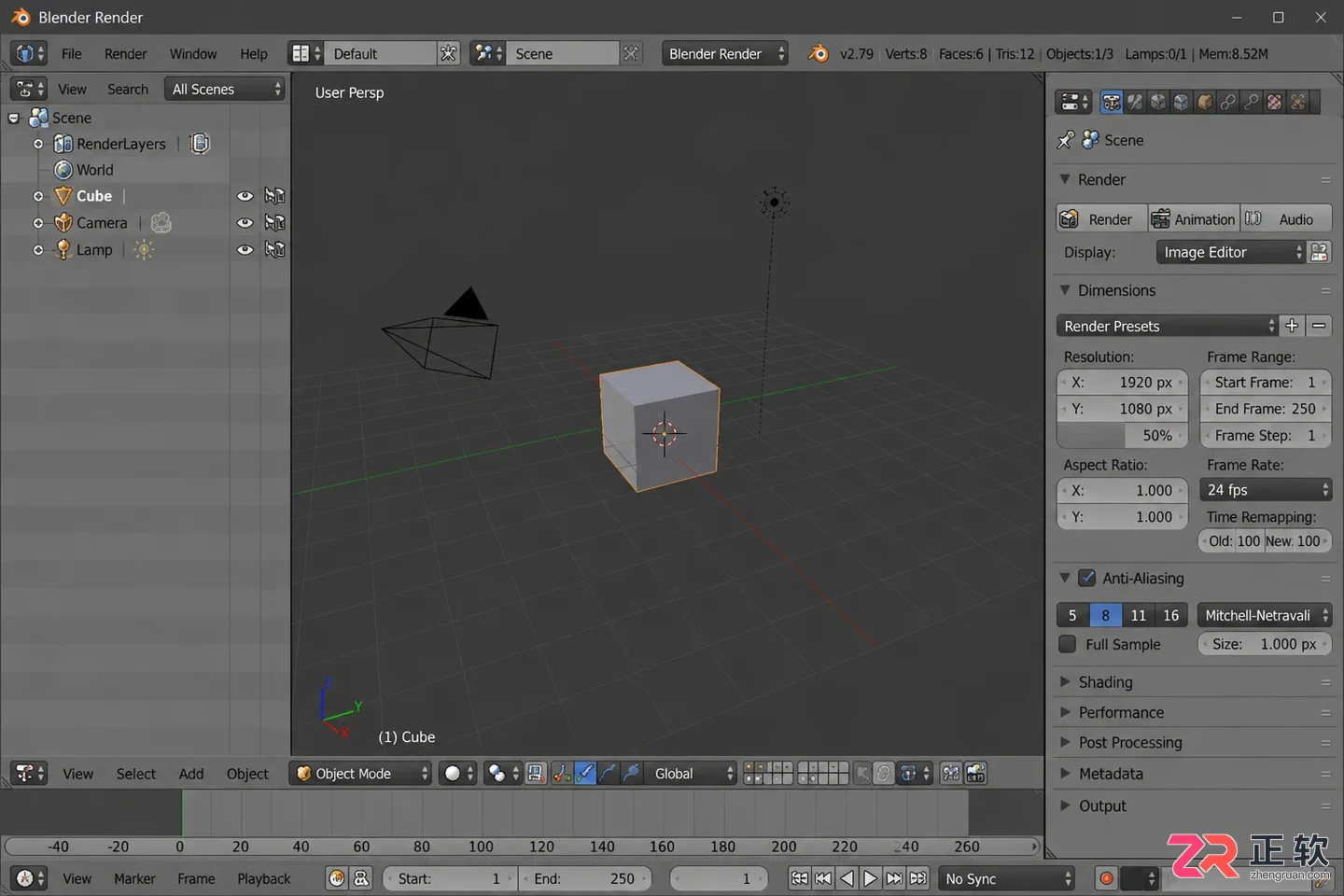The height and width of the screenshot is (896, 1344).
Task: Open the Object Mode dropdown
Action: click(361, 774)
